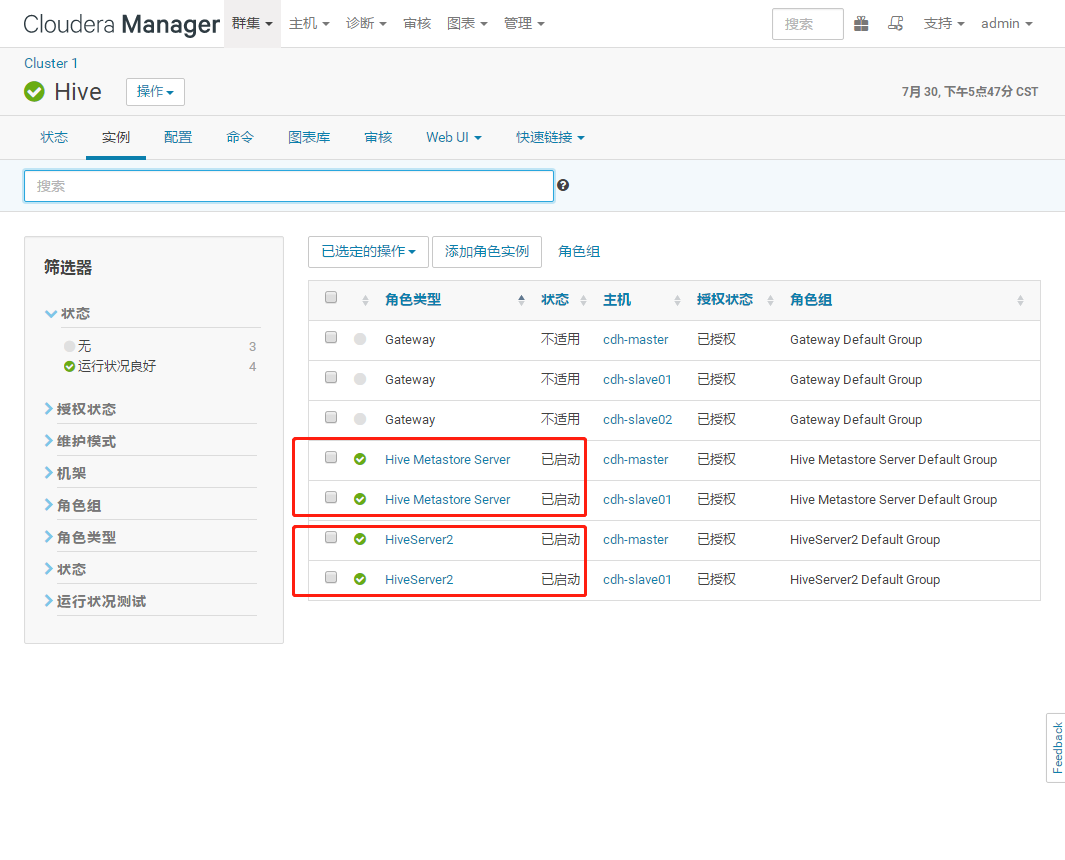This screenshot has width=1065, height=860.
Task: Open the 群集 dropdown menu
Action: click(252, 24)
